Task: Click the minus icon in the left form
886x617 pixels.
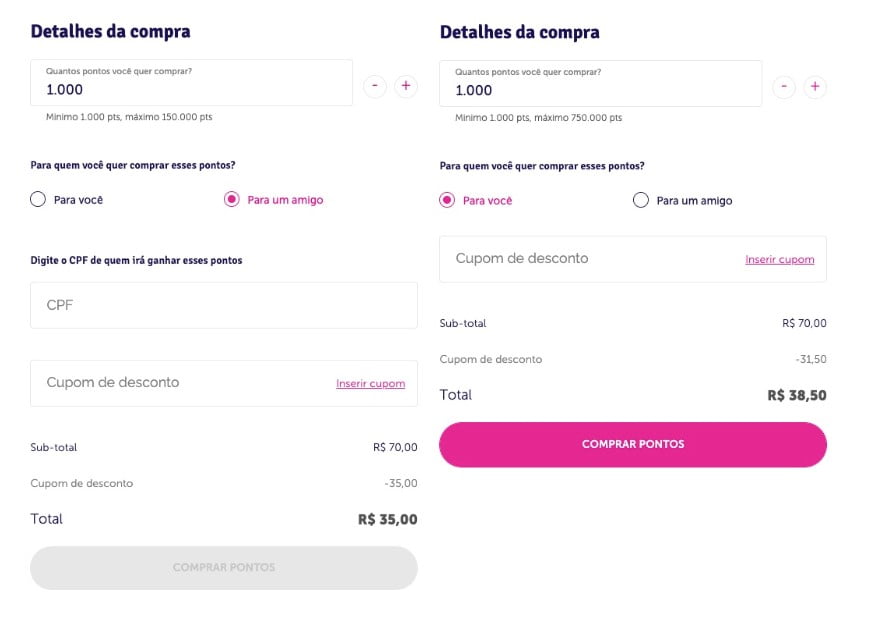Action: click(375, 86)
